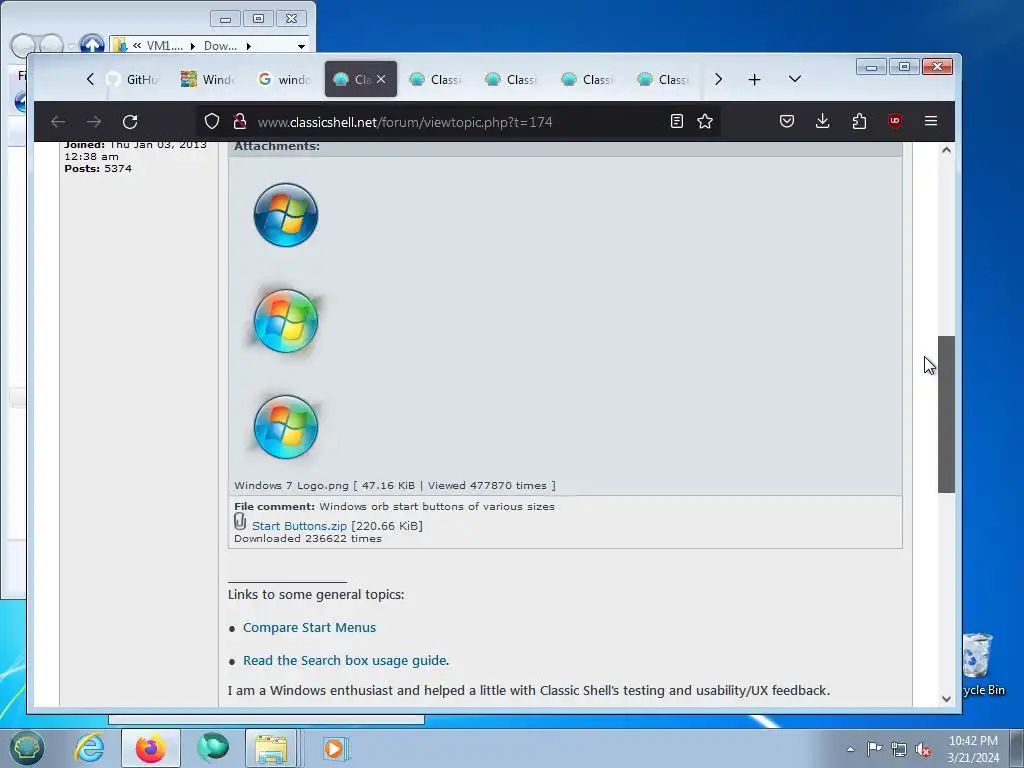Screen dimensions: 1024x768
Task: Open the Classic Shell Start button
Action: [x=25, y=748]
